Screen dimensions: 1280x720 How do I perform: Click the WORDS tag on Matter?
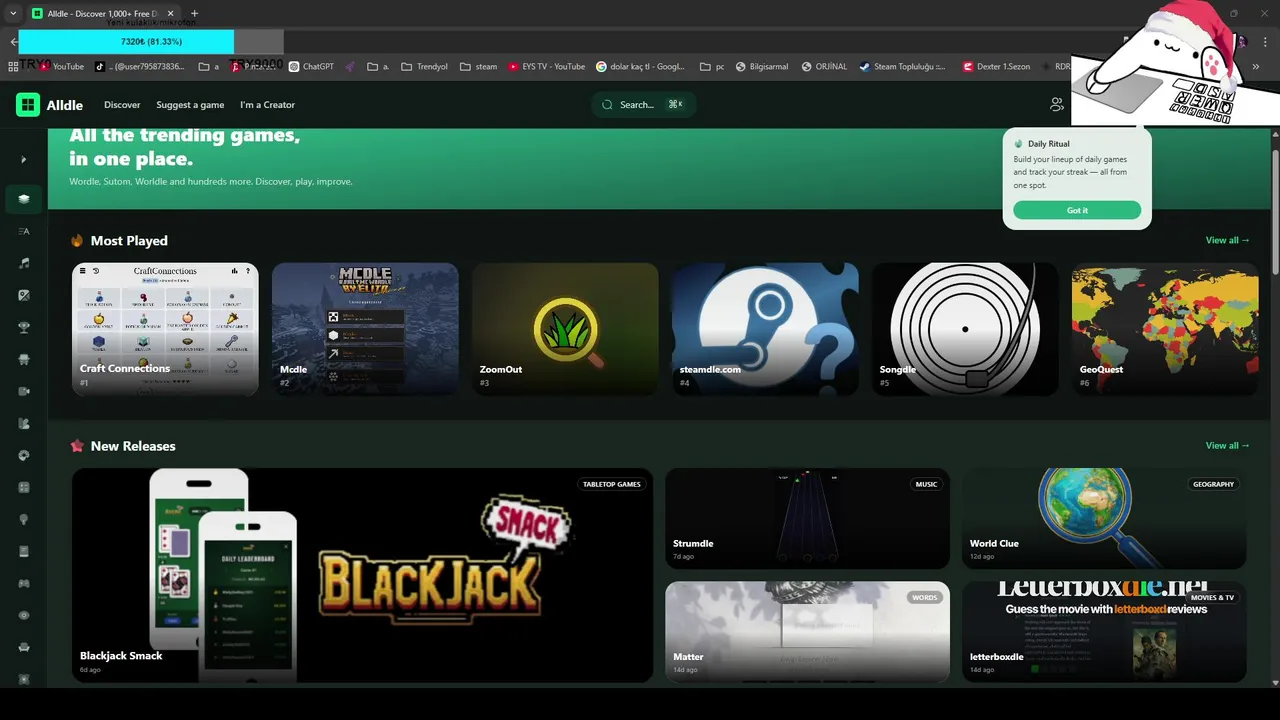[x=925, y=598]
